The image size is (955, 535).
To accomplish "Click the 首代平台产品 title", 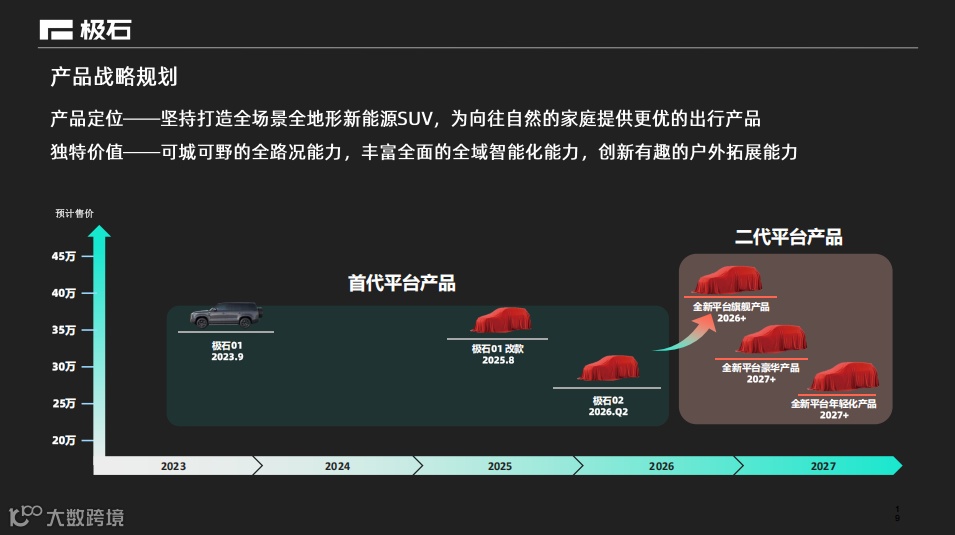I will (x=402, y=283).
